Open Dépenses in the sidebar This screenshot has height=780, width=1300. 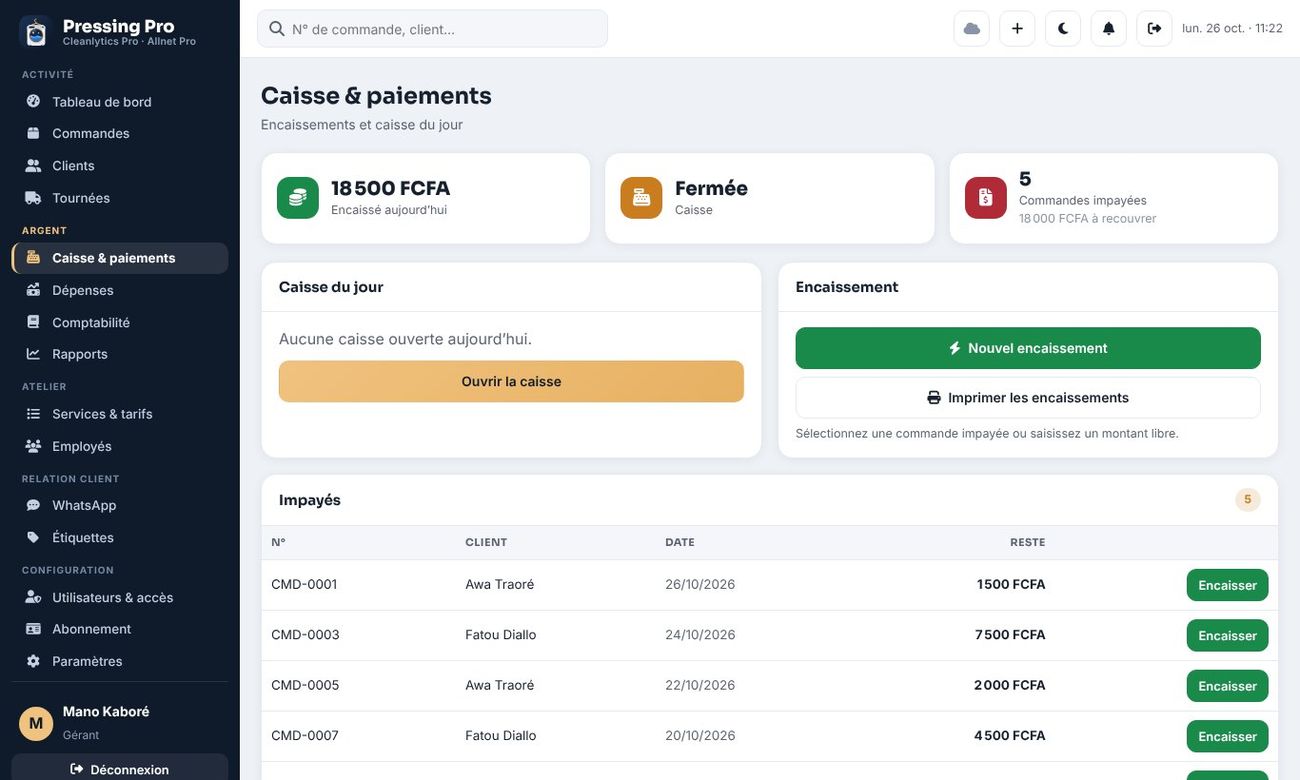[x=120, y=290]
